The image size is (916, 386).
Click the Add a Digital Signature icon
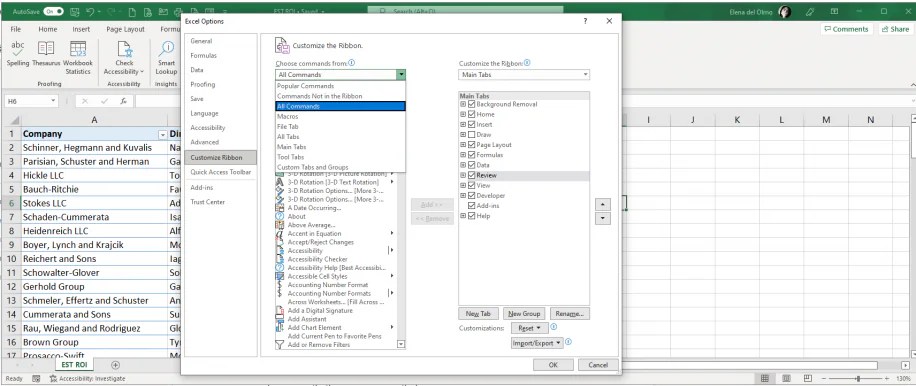pyautogui.click(x=279, y=311)
